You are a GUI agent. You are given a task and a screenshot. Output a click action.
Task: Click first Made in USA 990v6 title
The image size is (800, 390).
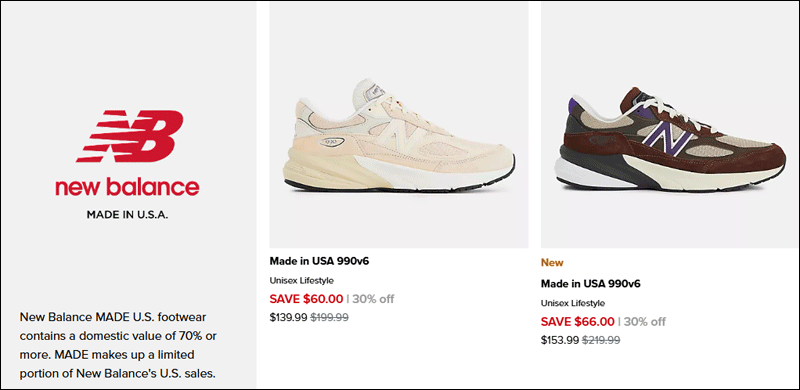tap(319, 261)
